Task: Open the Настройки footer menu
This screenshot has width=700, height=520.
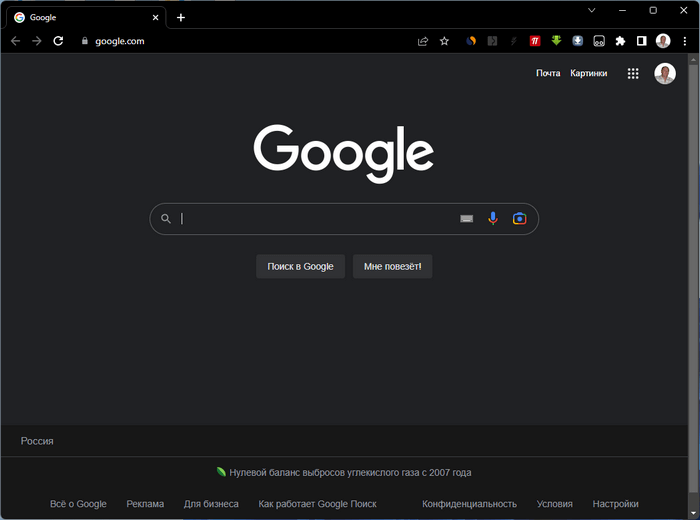Action: [615, 504]
